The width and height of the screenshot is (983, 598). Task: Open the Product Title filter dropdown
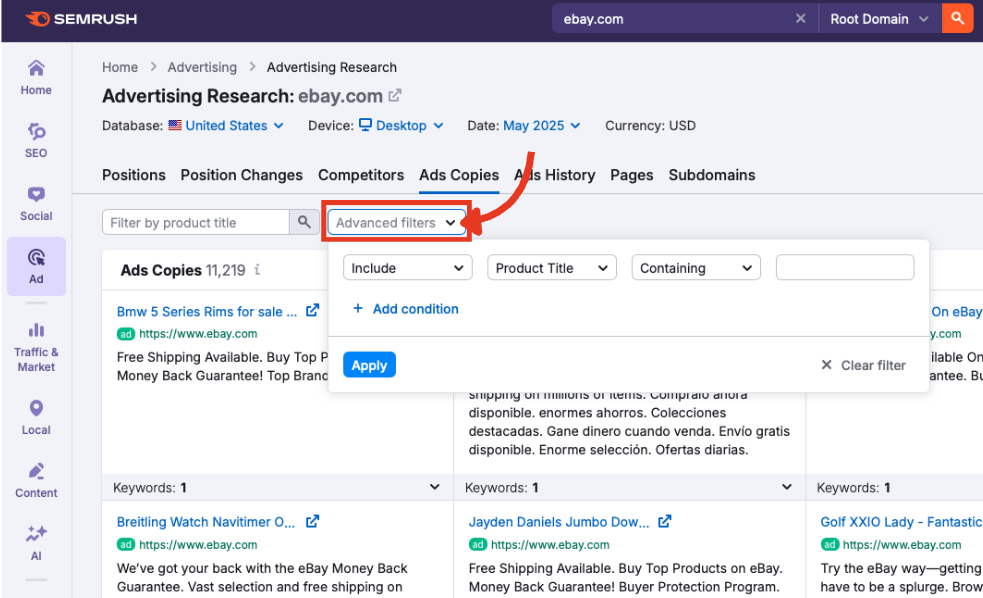point(551,267)
